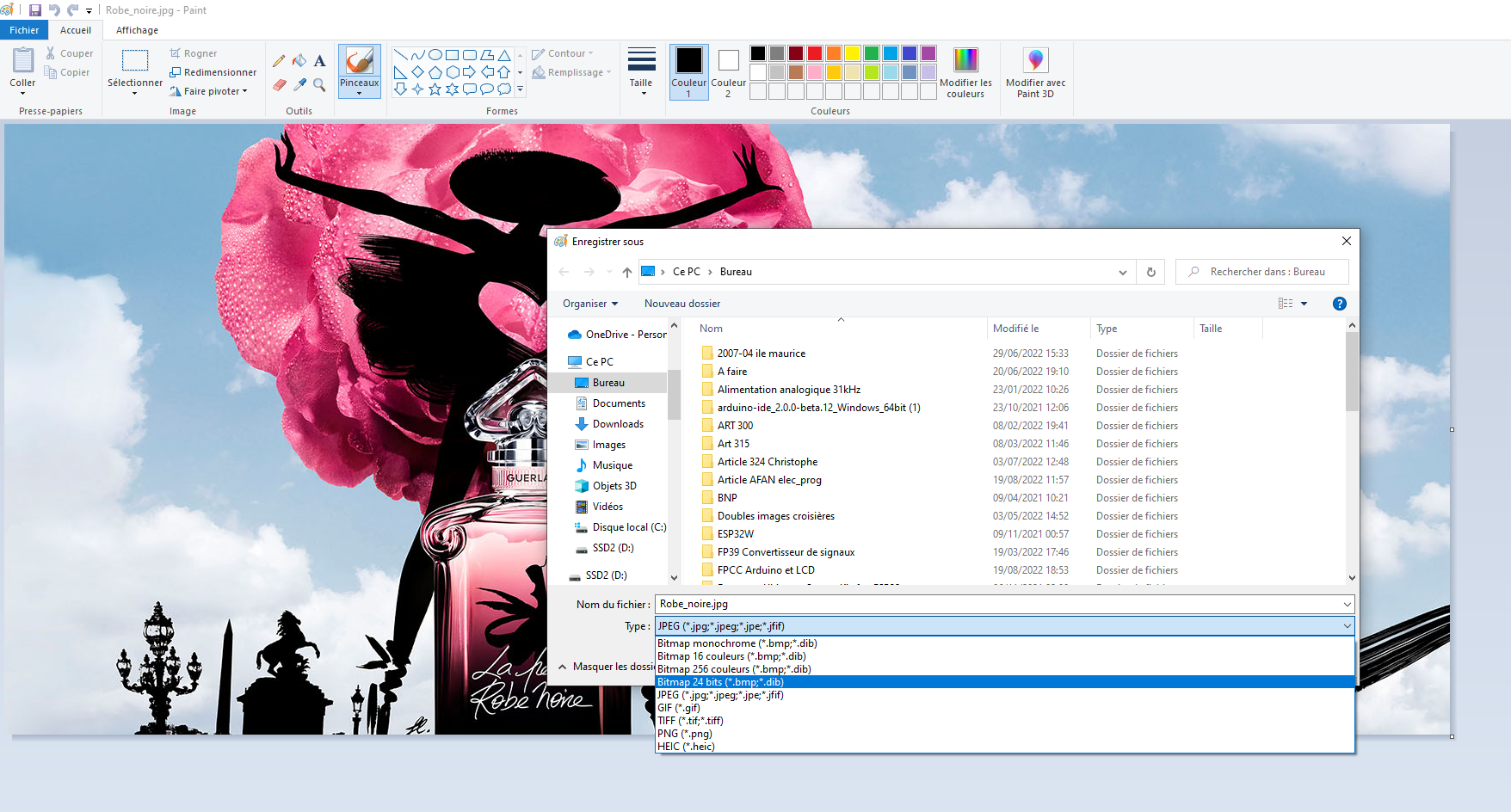The image size is (1511, 812).
Task: Choose TIFF format option
Action: pos(1005,721)
